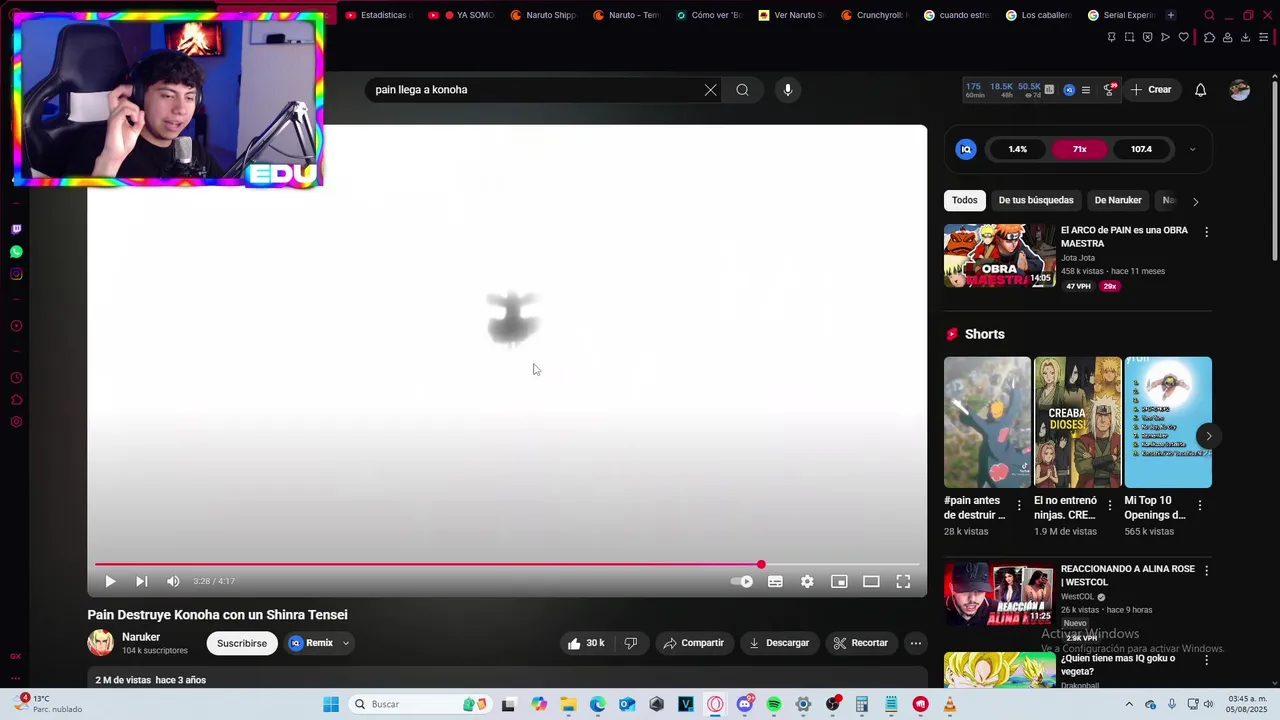Click the Remix button
1280x720 pixels.
[x=311, y=643]
